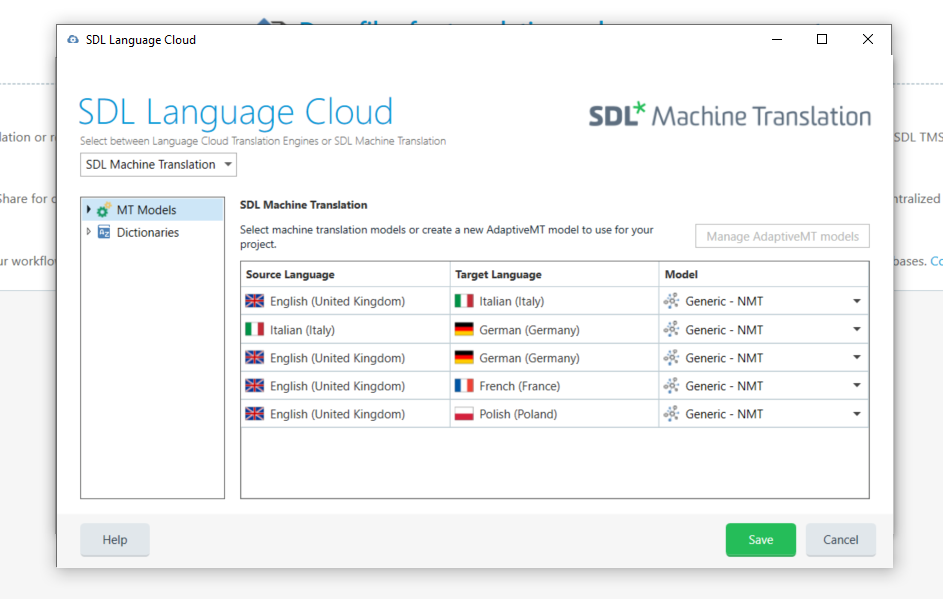The height and width of the screenshot is (599, 943).
Task: Expand the MT Models tree node
Action: pyautogui.click(x=88, y=209)
